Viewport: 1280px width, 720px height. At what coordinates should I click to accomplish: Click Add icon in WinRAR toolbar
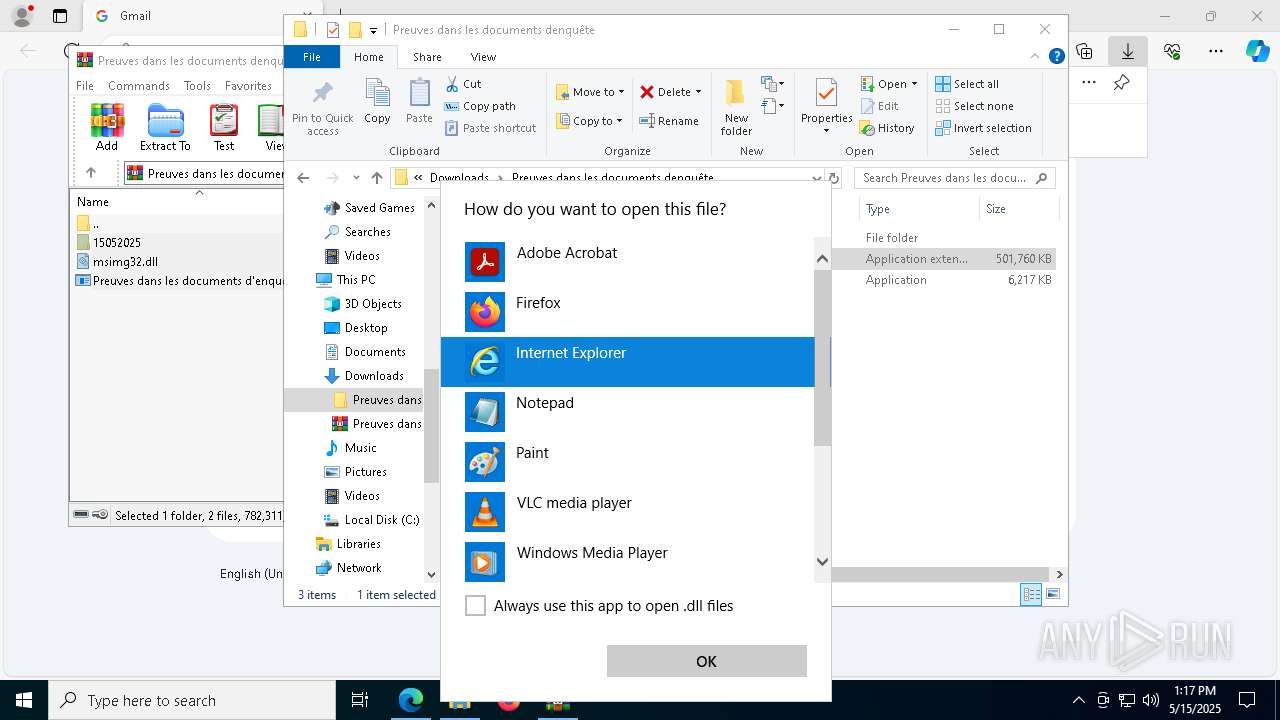(x=107, y=128)
